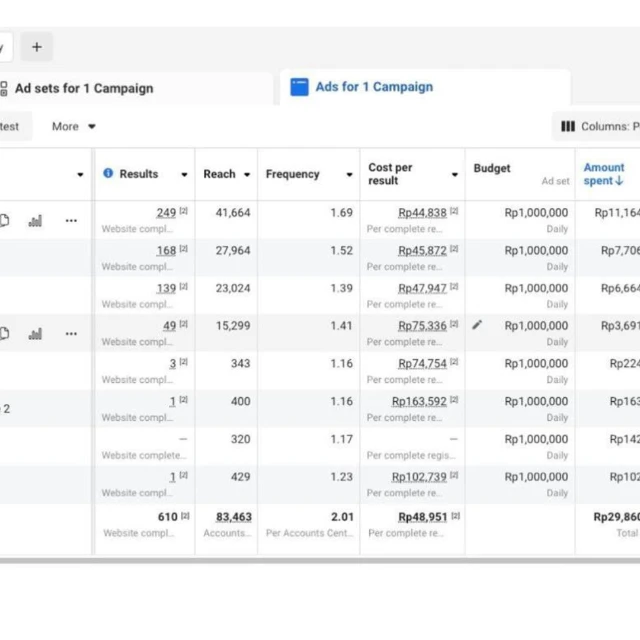640x640 pixels.
Task: Click the Results column info icon
Action: pyautogui.click(x=108, y=174)
